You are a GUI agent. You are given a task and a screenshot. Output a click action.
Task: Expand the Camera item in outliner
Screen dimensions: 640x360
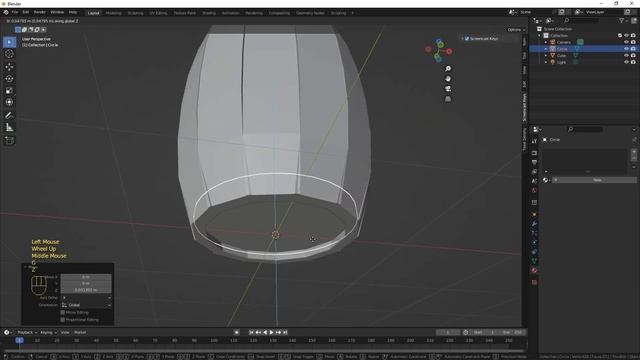(546, 42)
